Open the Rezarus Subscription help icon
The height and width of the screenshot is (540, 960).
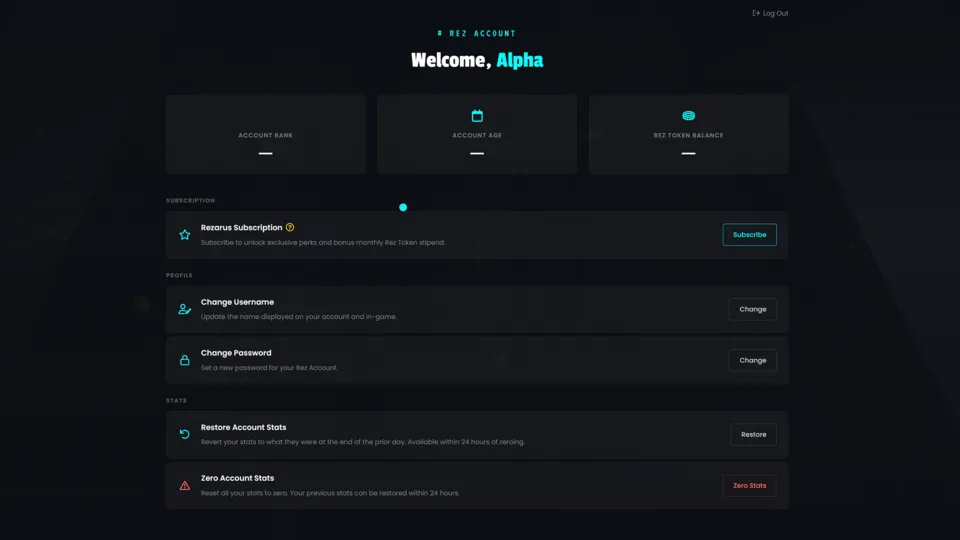tap(290, 227)
